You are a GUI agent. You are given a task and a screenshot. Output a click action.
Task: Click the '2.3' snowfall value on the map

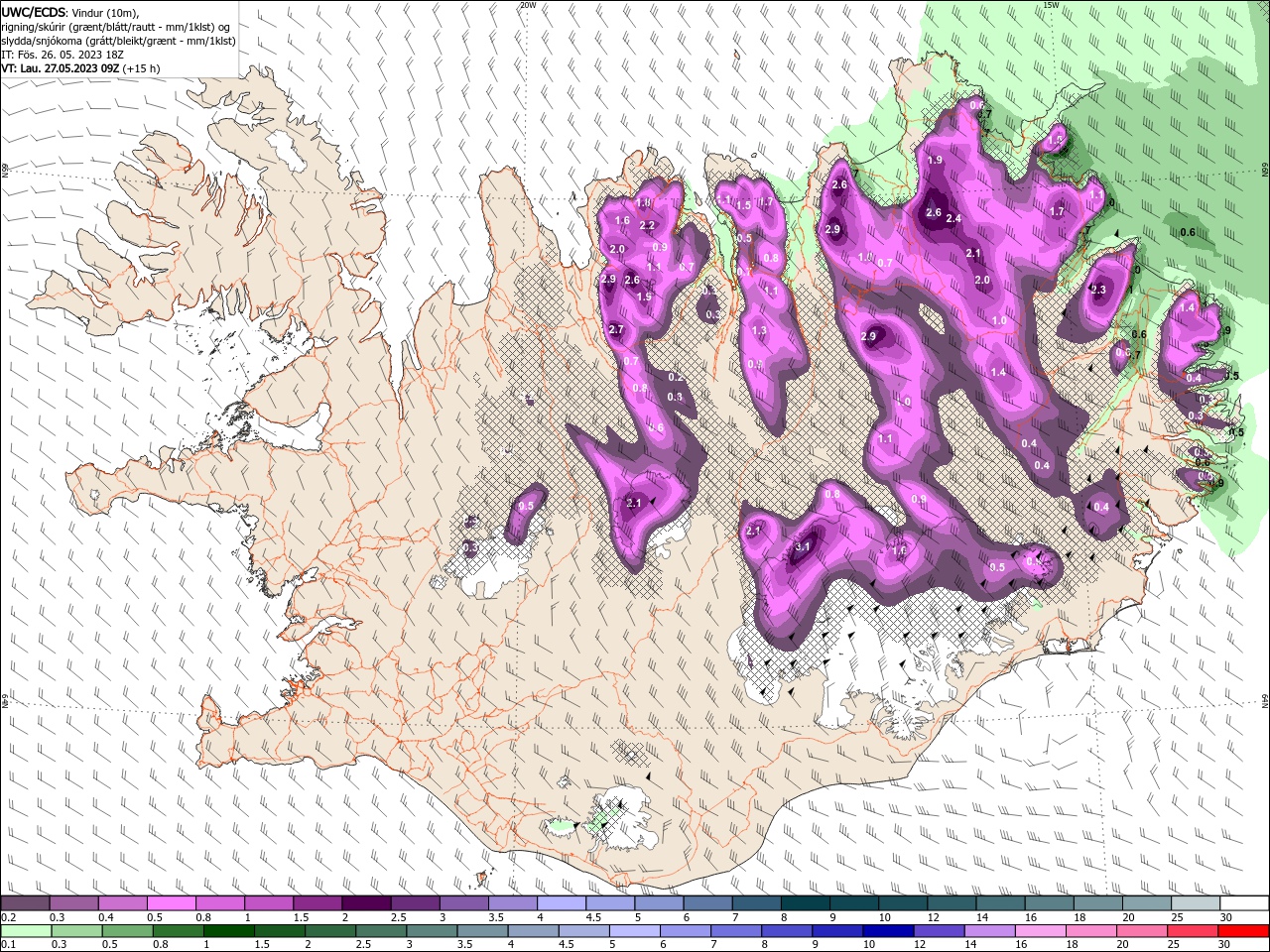pos(1097,290)
